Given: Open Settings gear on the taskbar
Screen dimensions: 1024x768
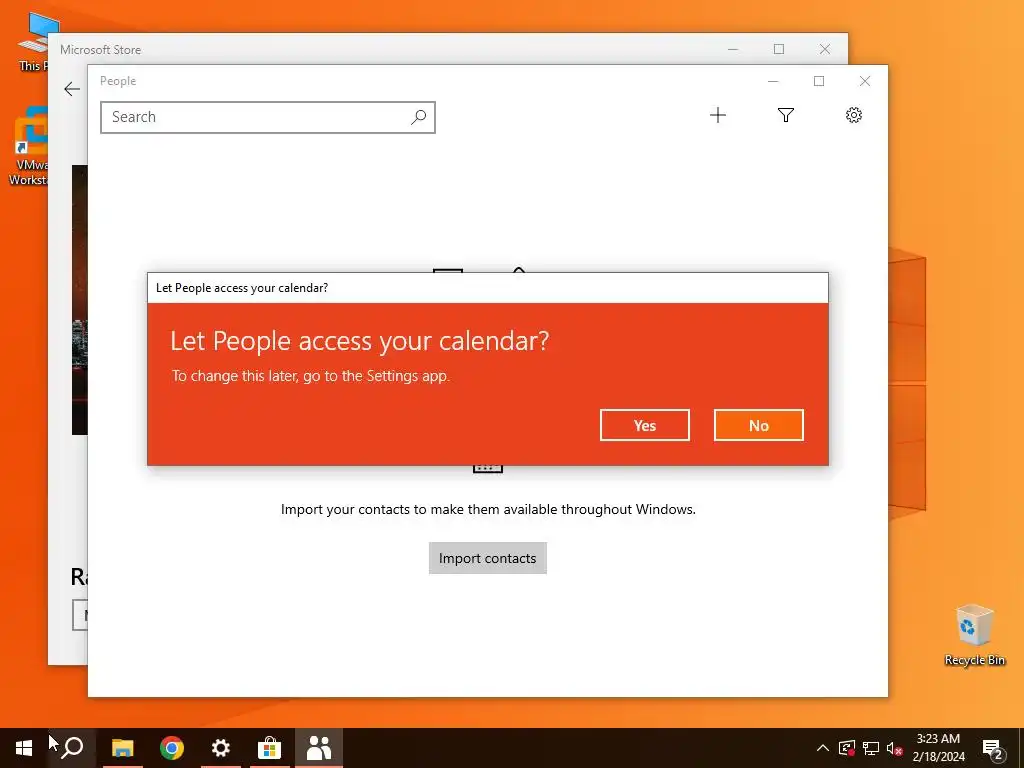Looking at the screenshot, I should (221, 748).
